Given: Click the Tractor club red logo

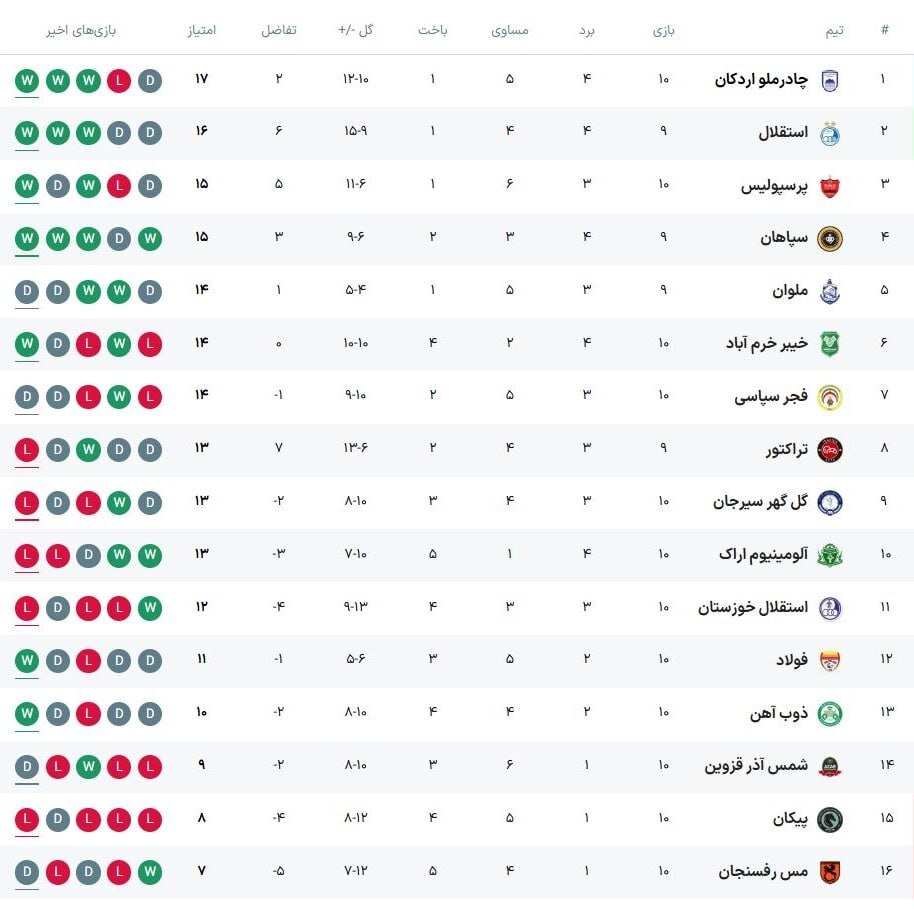Looking at the screenshot, I should [x=829, y=450].
